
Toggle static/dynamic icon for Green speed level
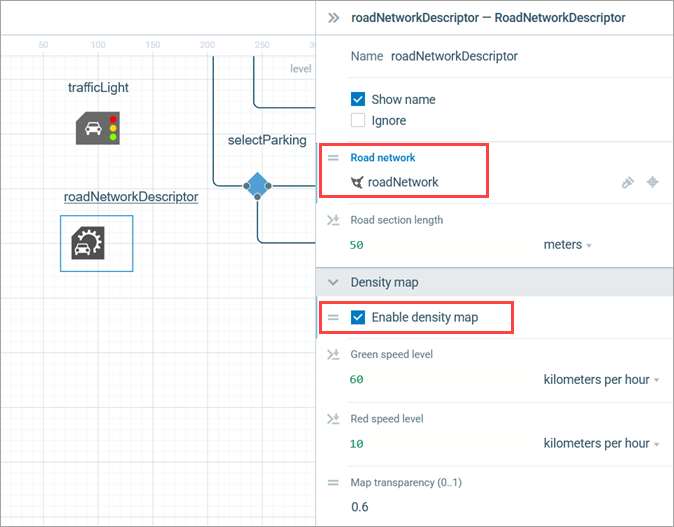tap(333, 354)
